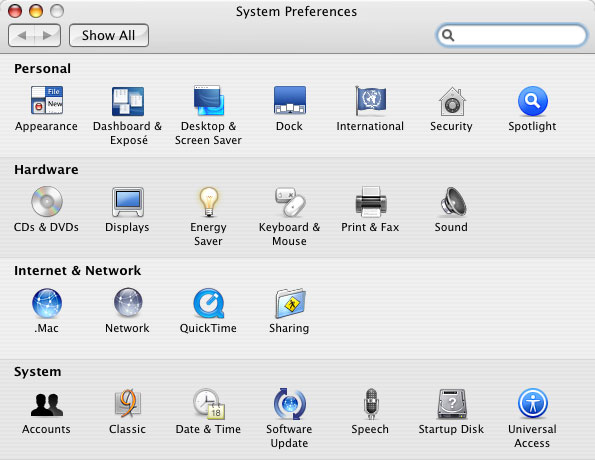Image resolution: width=595 pixels, height=460 pixels.
Task: Open Speech preferences microphone icon
Action: pos(371,404)
